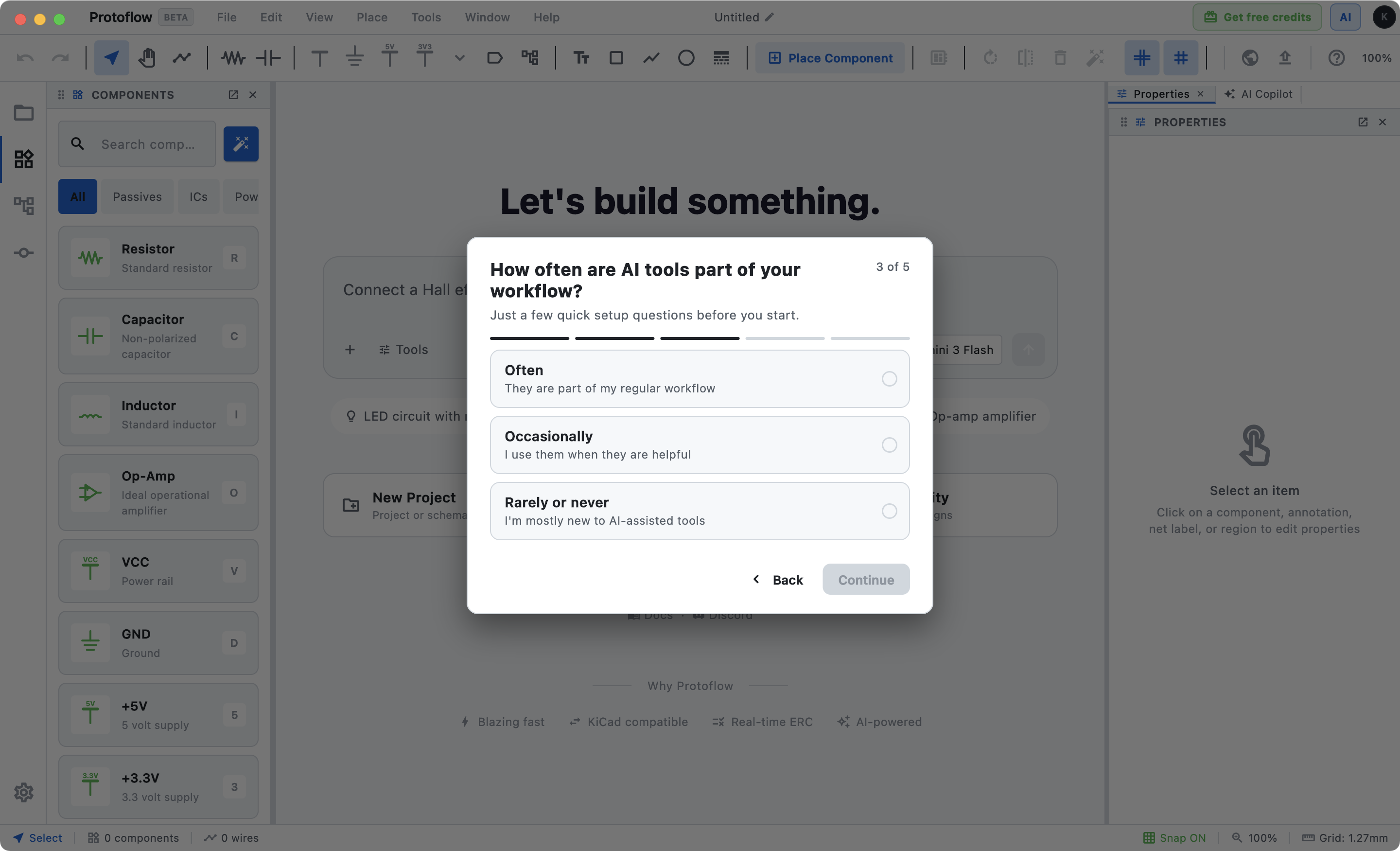Viewport: 1400px width, 851px height.
Task: Open the Tools menu
Action: [425, 17]
